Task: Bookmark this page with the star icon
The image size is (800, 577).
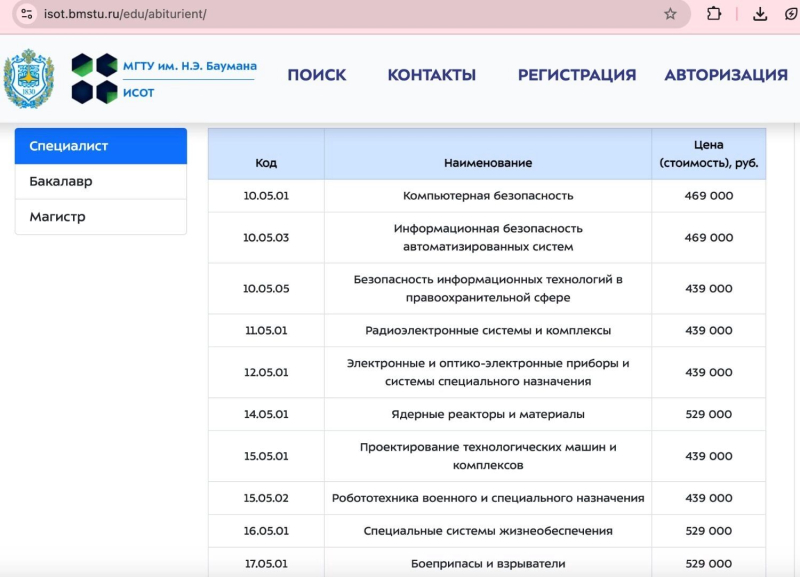Action: click(x=670, y=14)
